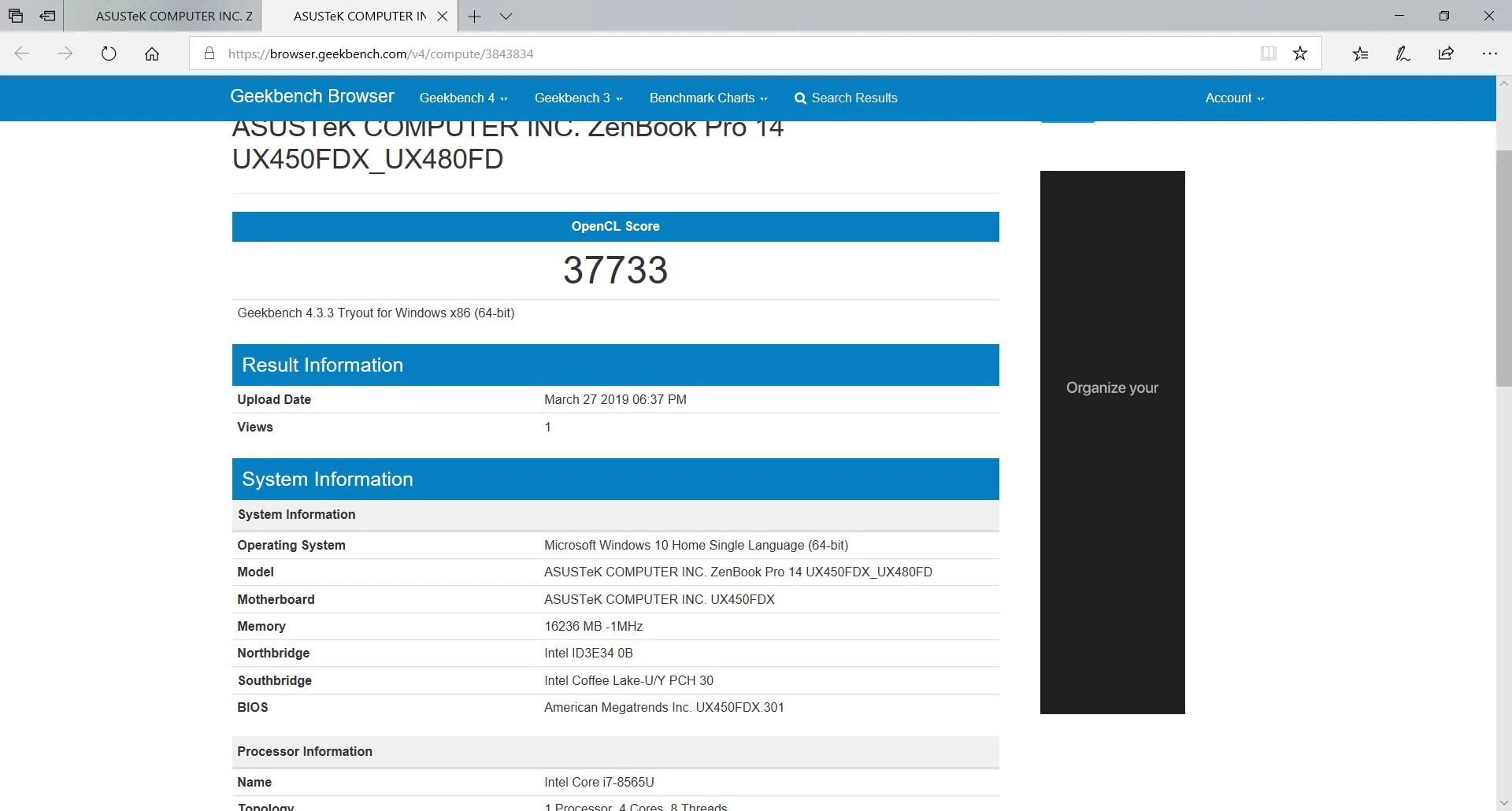1512x811 pixels.
Task: Open Settings and more menu
Action: [1489, 54]
